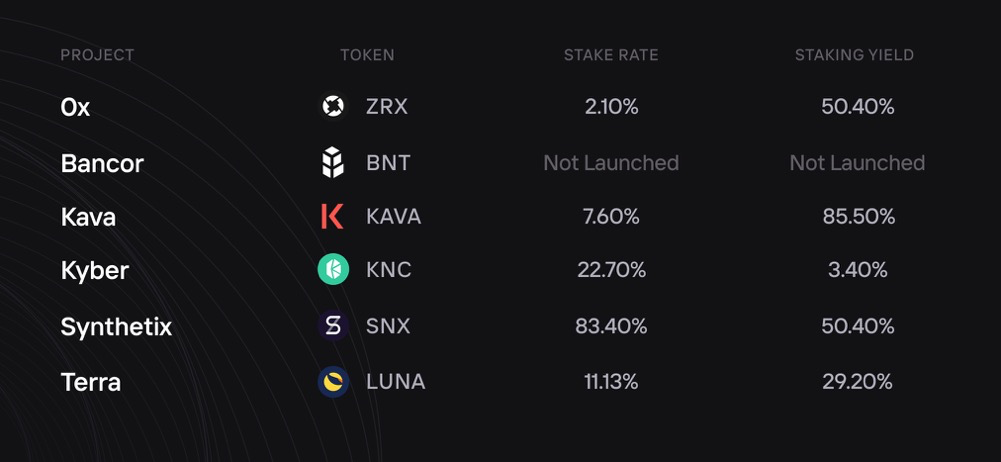Click the green Kyber KNC icon
The height and width of the screenshot is (462, 1001).
coord(333,269)
